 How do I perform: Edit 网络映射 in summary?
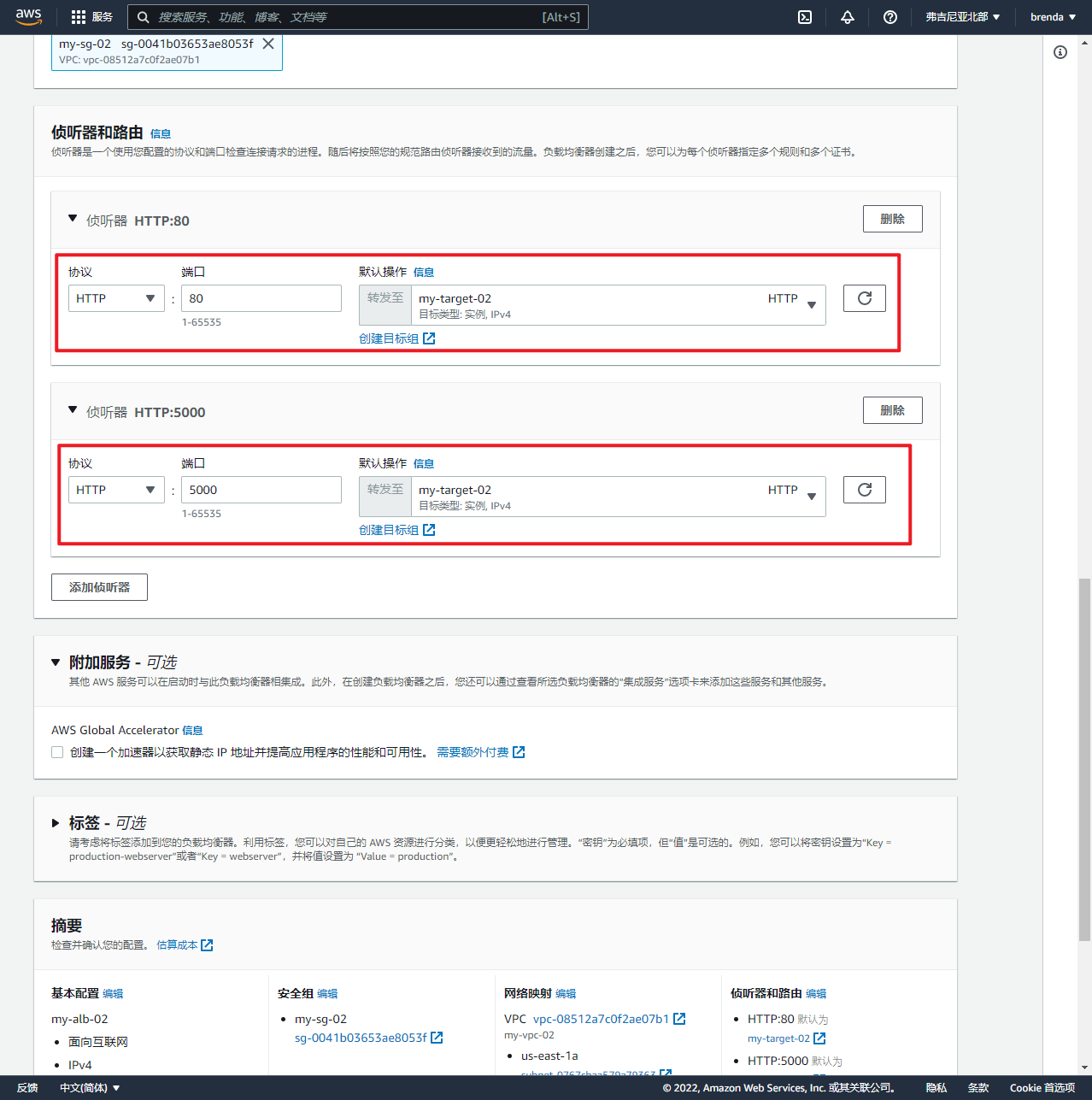566,993
